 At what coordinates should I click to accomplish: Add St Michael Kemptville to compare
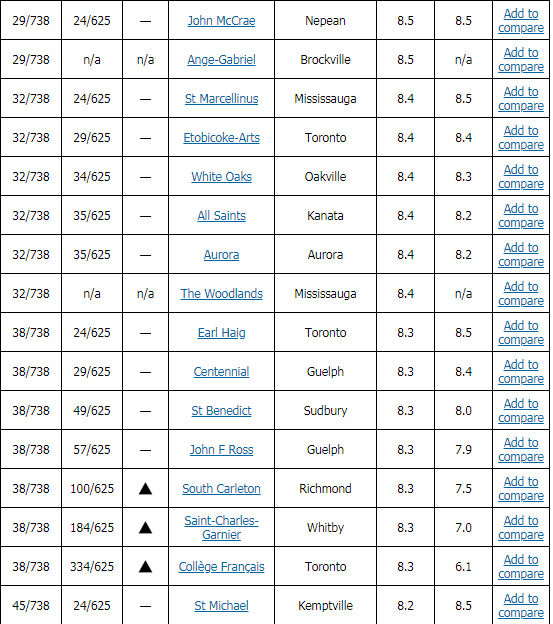[x=521, y=606]
